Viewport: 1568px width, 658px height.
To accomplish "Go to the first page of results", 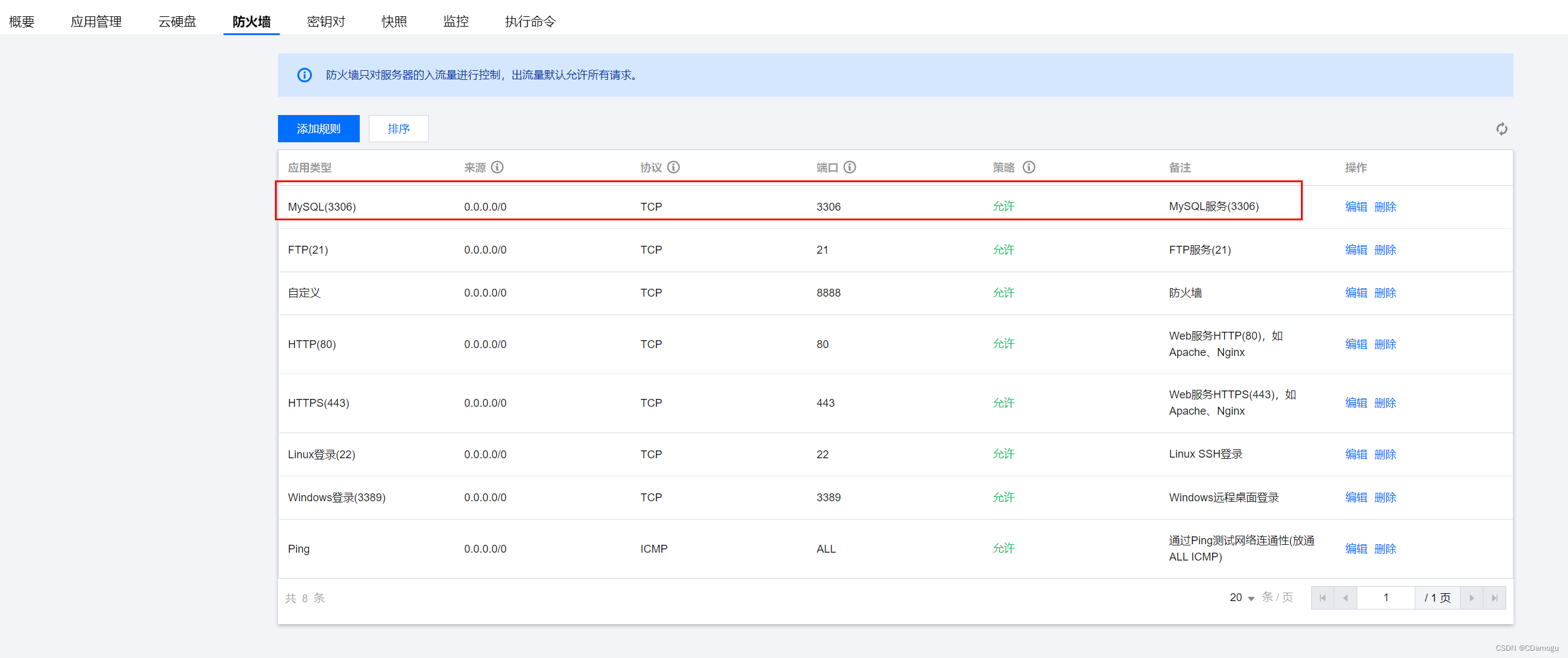I will [1322, 598].
